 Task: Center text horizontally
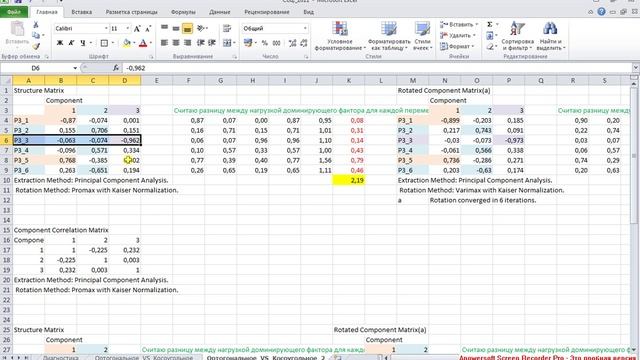tap(176, 42)
